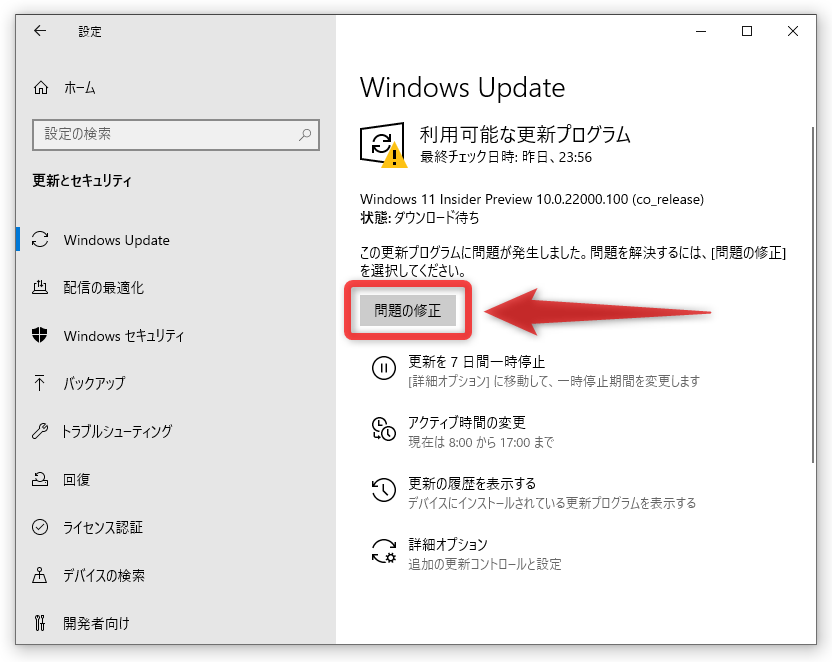This screenshot has width=832, height=662.
Task: Open 配信の最適化 settings page
Action: pos(176,288)
